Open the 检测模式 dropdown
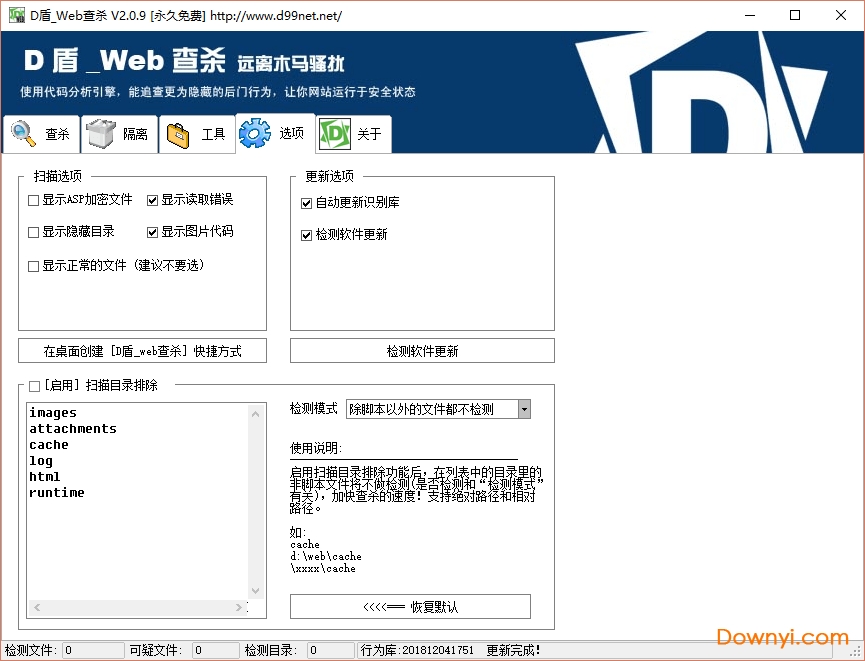The height and width of the screenshot is (661, 865). 523,408
